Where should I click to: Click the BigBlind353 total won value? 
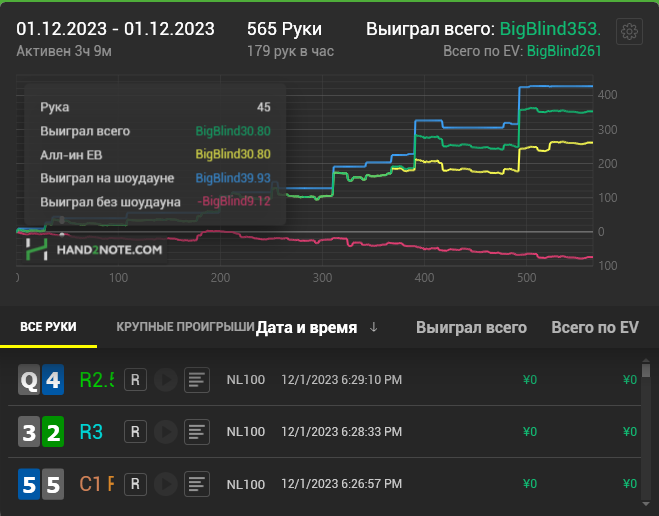(x=550, y=29)
